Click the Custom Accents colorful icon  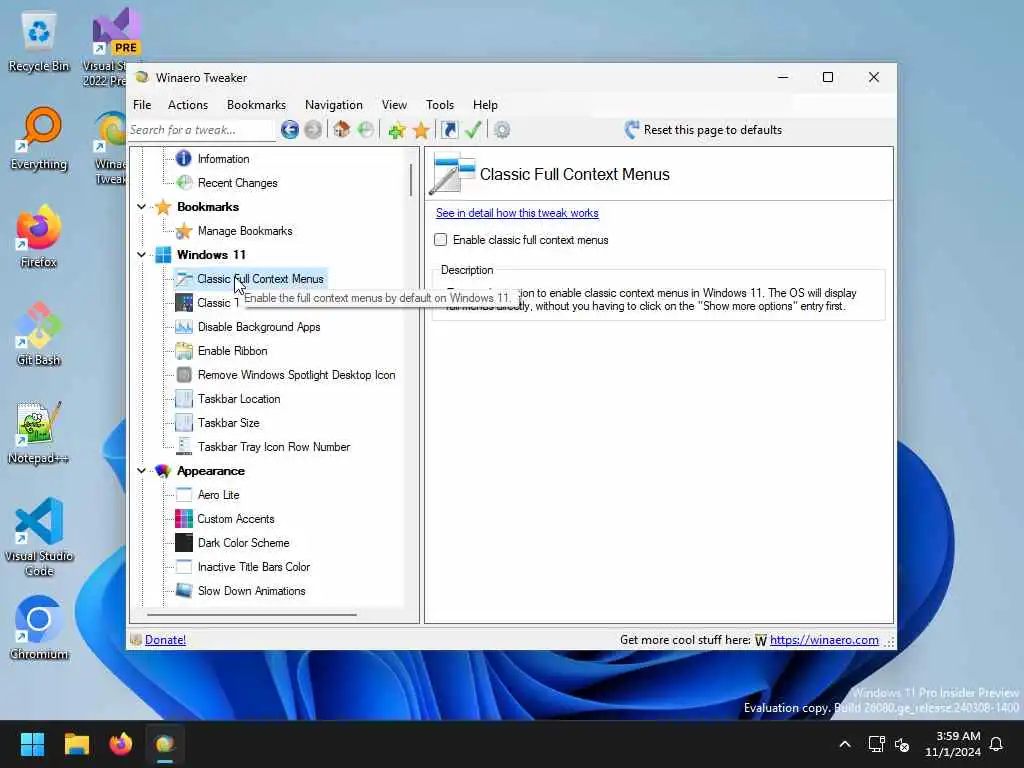(x=184, y=519)
